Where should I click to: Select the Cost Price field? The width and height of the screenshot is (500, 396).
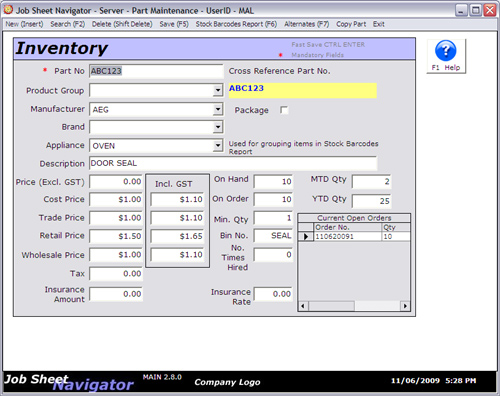pos(116,200)
